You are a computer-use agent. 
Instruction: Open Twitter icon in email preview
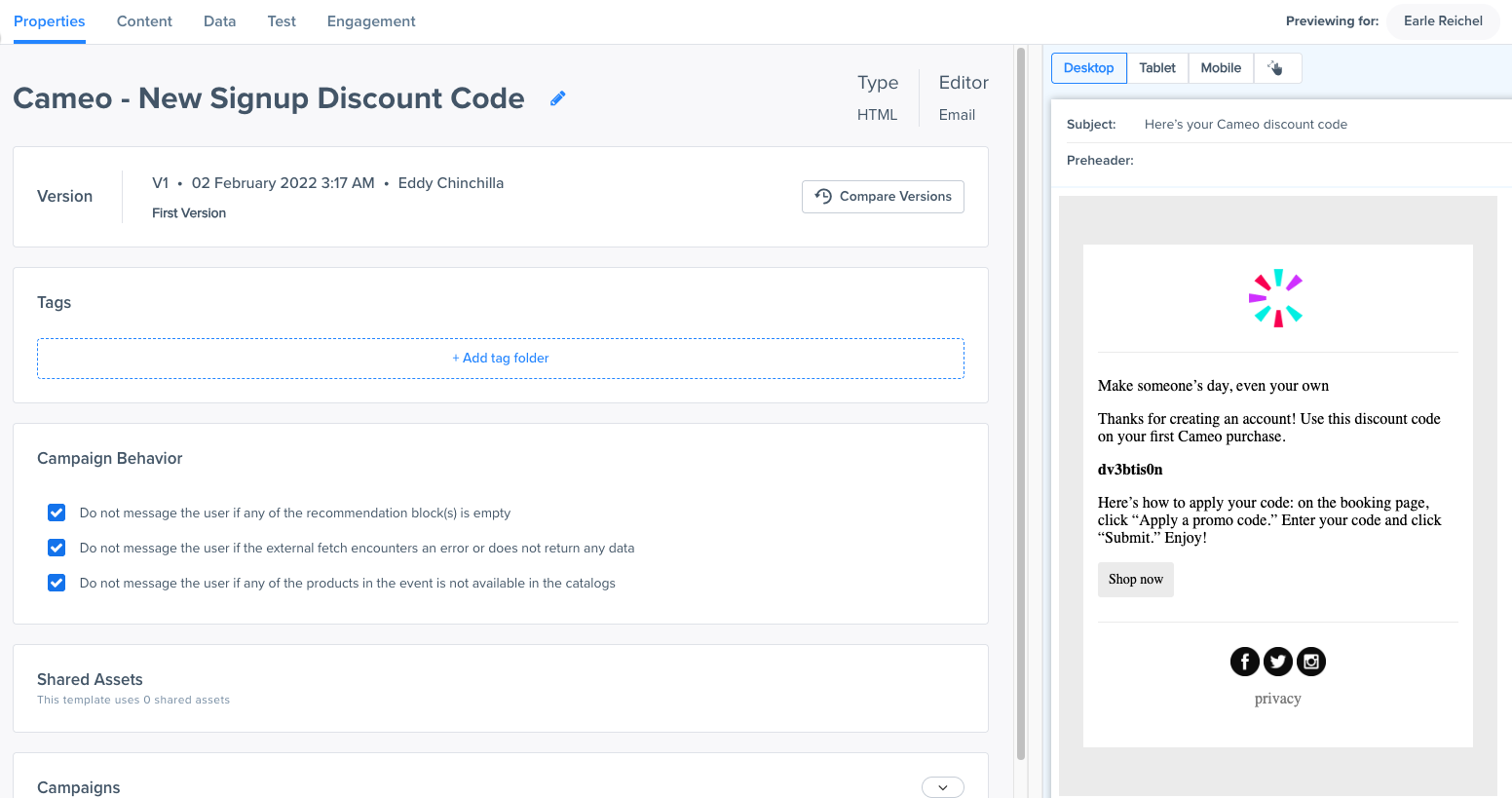[1278, 662]
